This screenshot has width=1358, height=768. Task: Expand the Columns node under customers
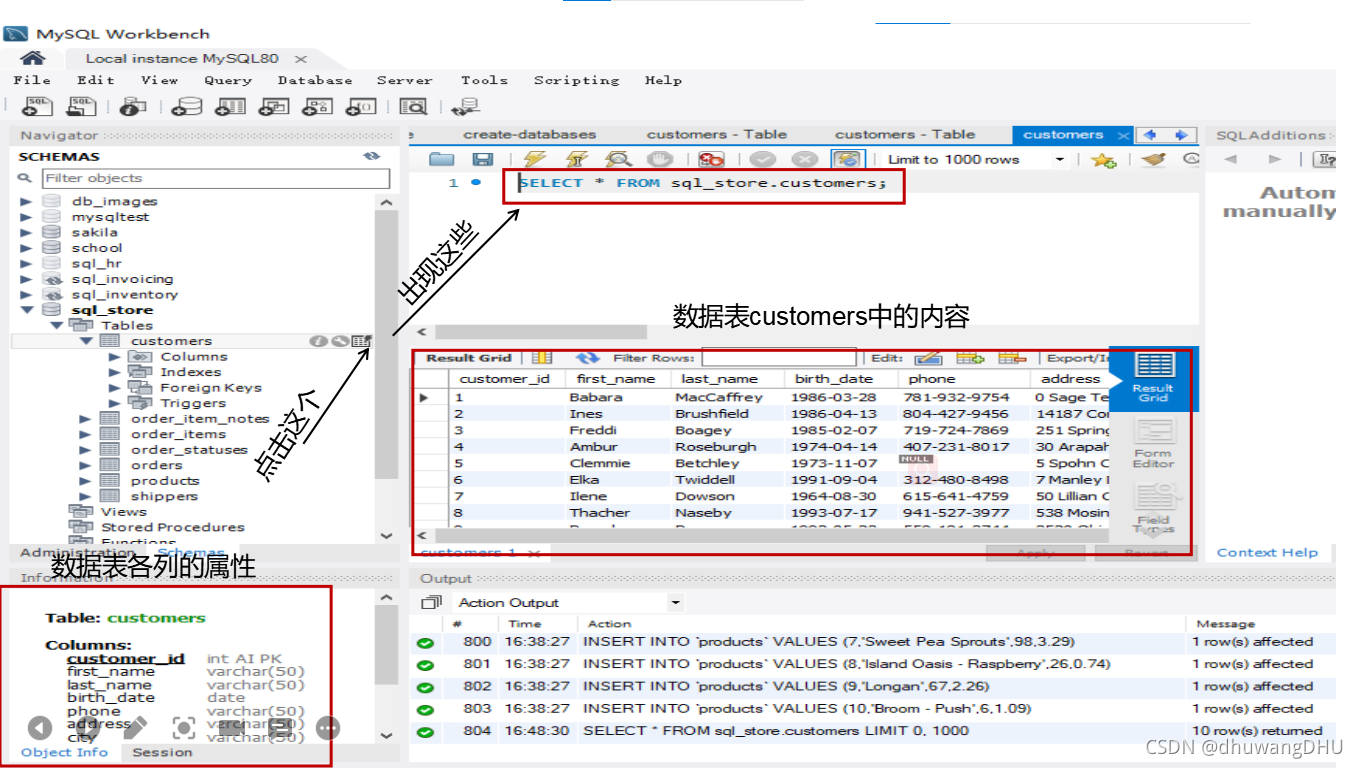(115, 356)
